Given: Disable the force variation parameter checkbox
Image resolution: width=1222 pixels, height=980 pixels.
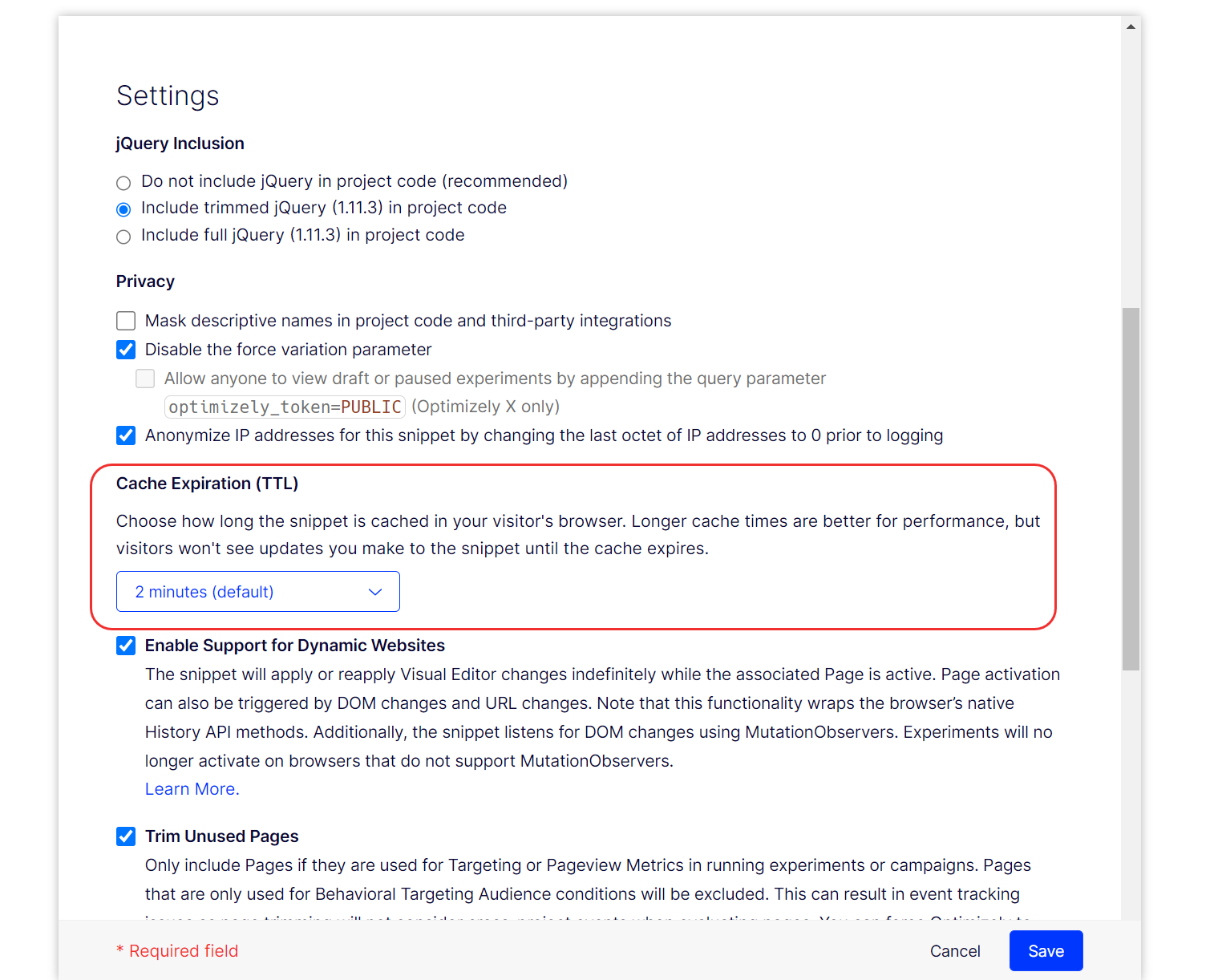Looking at the screenshot, I should point(126,350).
